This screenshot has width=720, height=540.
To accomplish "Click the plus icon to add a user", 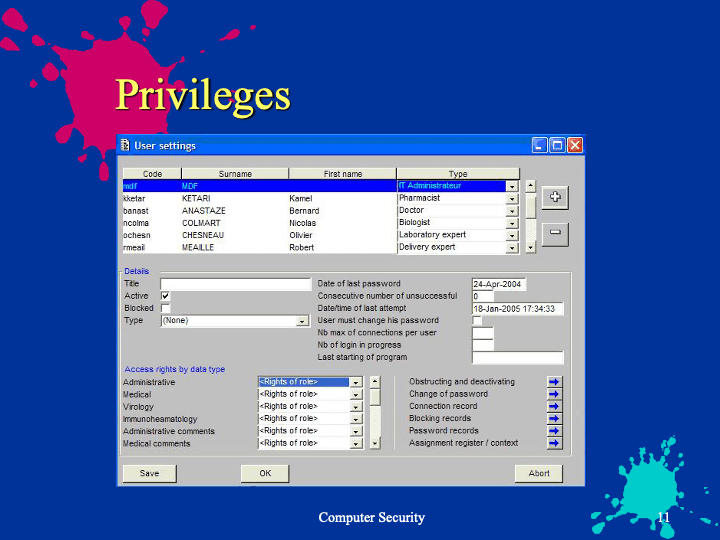I will pyautogui.click(x=556, y=196).
